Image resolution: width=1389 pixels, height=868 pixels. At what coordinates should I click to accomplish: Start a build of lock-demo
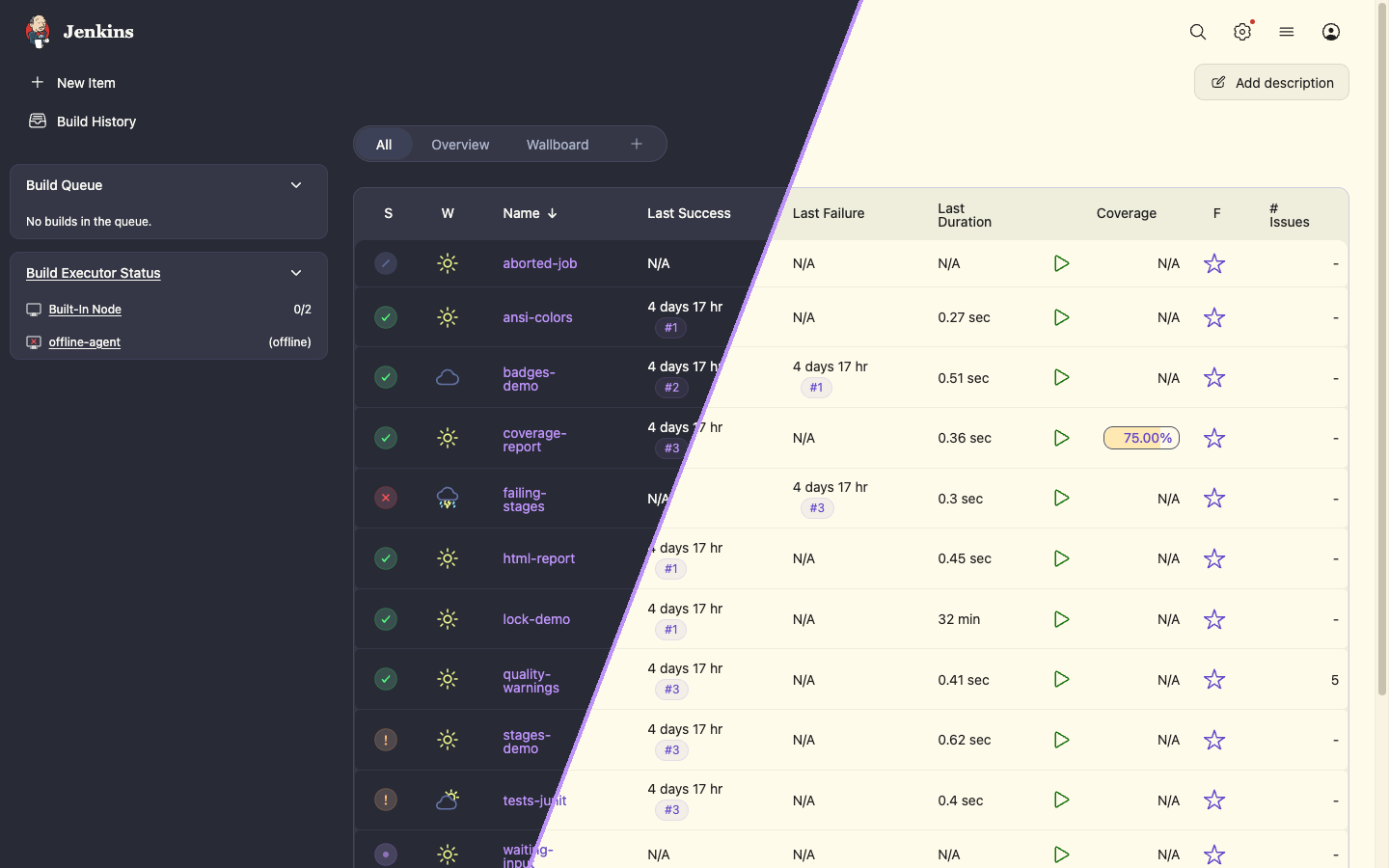1061,619
